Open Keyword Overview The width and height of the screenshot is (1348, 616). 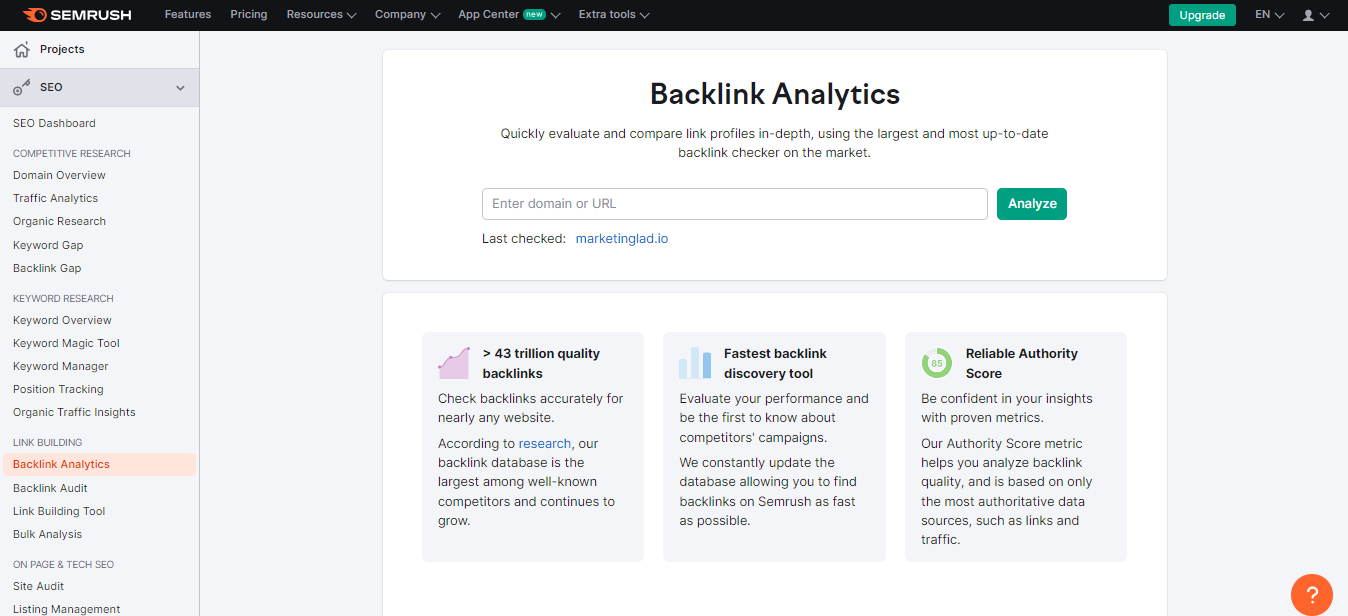pos(62,320)
